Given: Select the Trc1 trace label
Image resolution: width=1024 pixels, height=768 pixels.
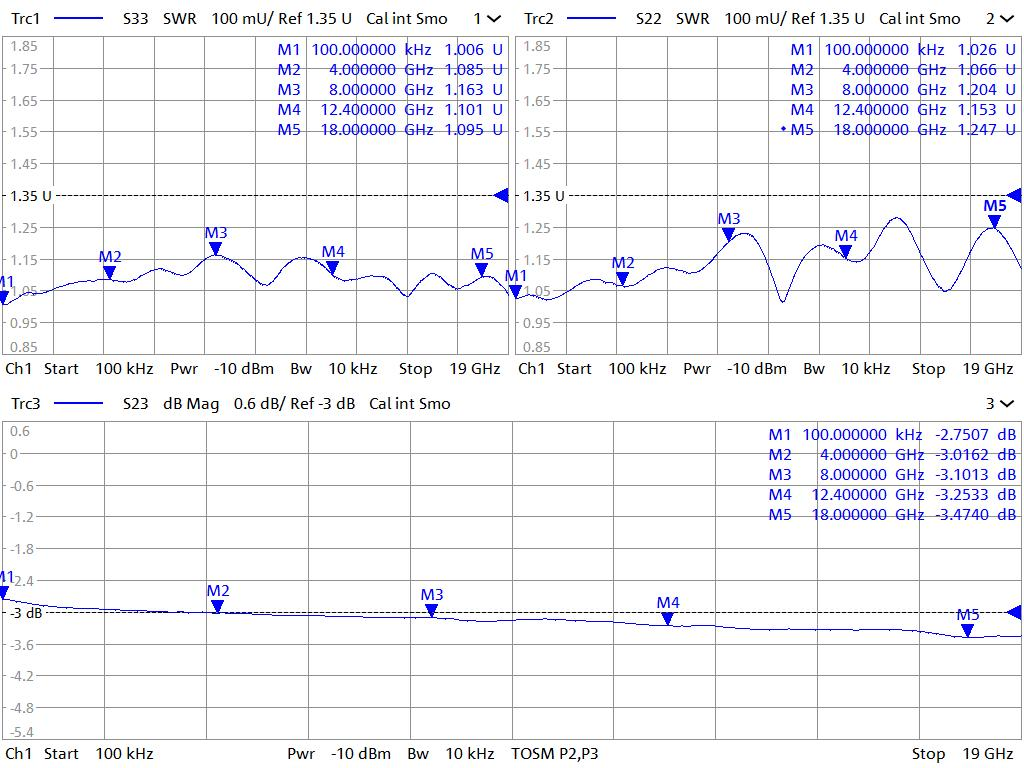Looking at the screenshot, I should tap(26, 19).
